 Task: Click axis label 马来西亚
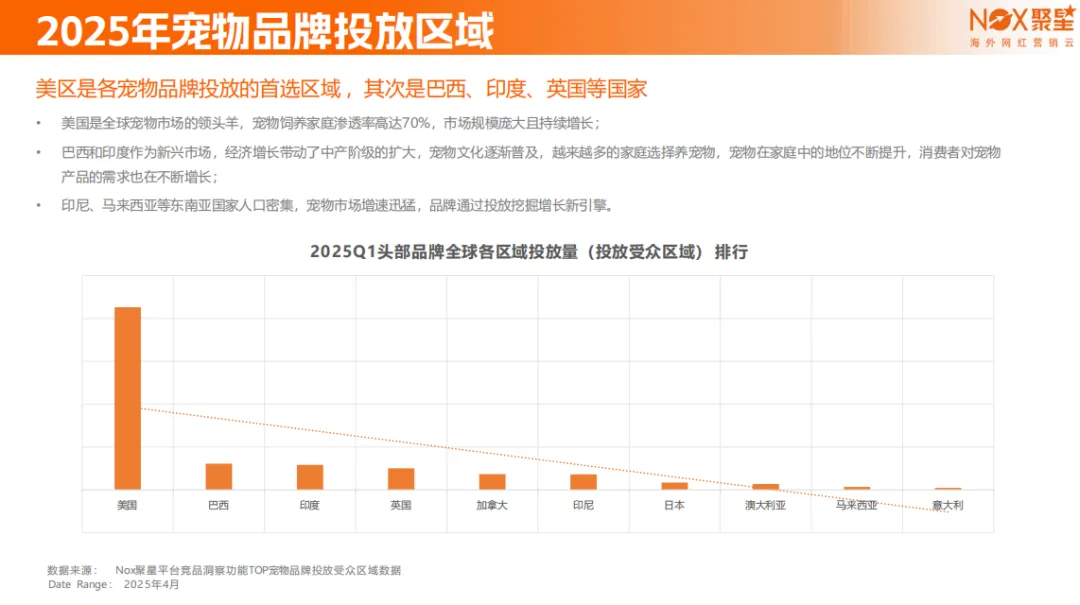[x=857, y=506]
